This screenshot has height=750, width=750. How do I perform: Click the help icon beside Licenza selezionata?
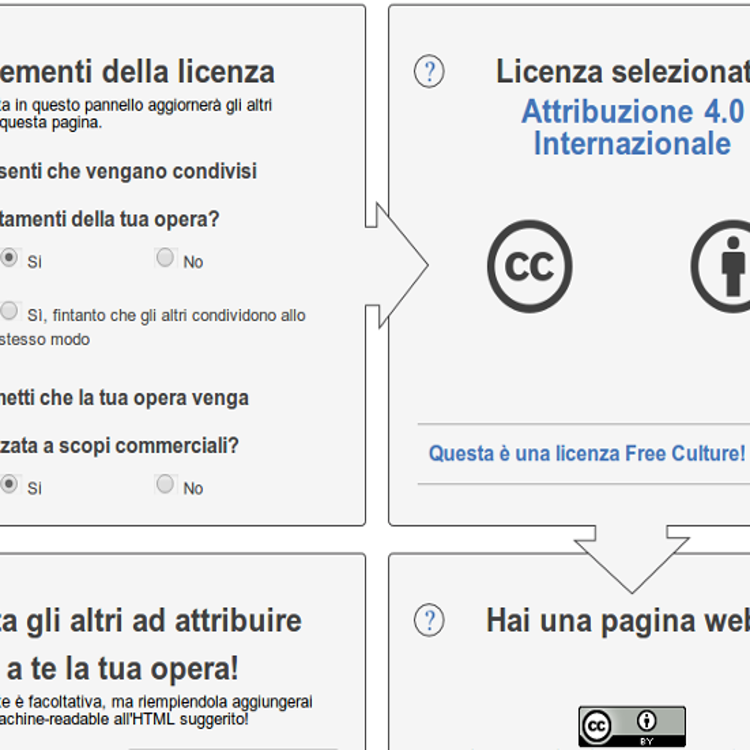(429, 71)
